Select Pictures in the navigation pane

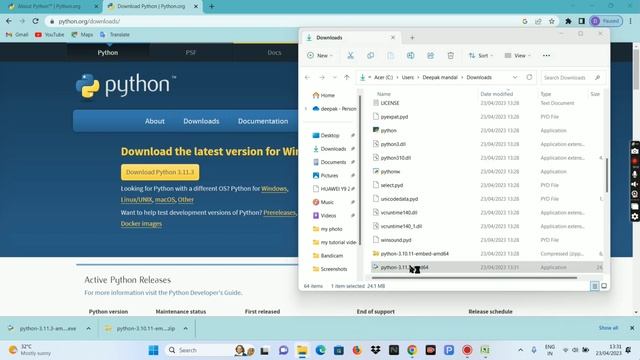[329, 176]
